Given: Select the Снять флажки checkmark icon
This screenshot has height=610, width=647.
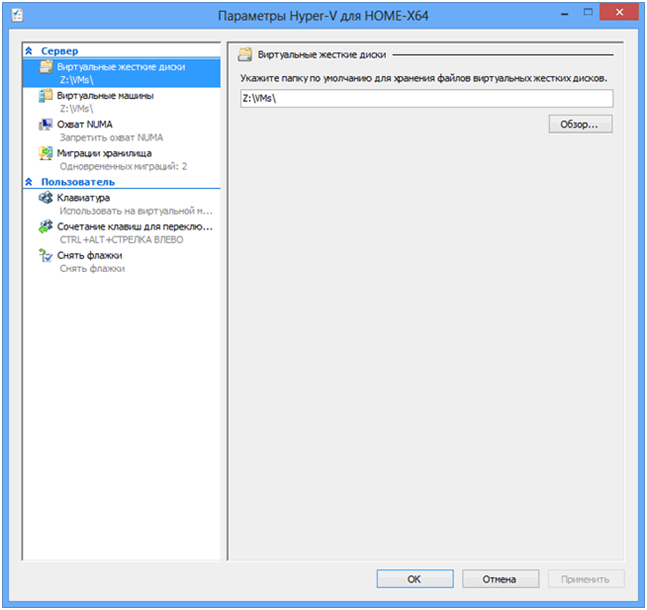Looking at the screenshot, I should (x=46, y=257).
